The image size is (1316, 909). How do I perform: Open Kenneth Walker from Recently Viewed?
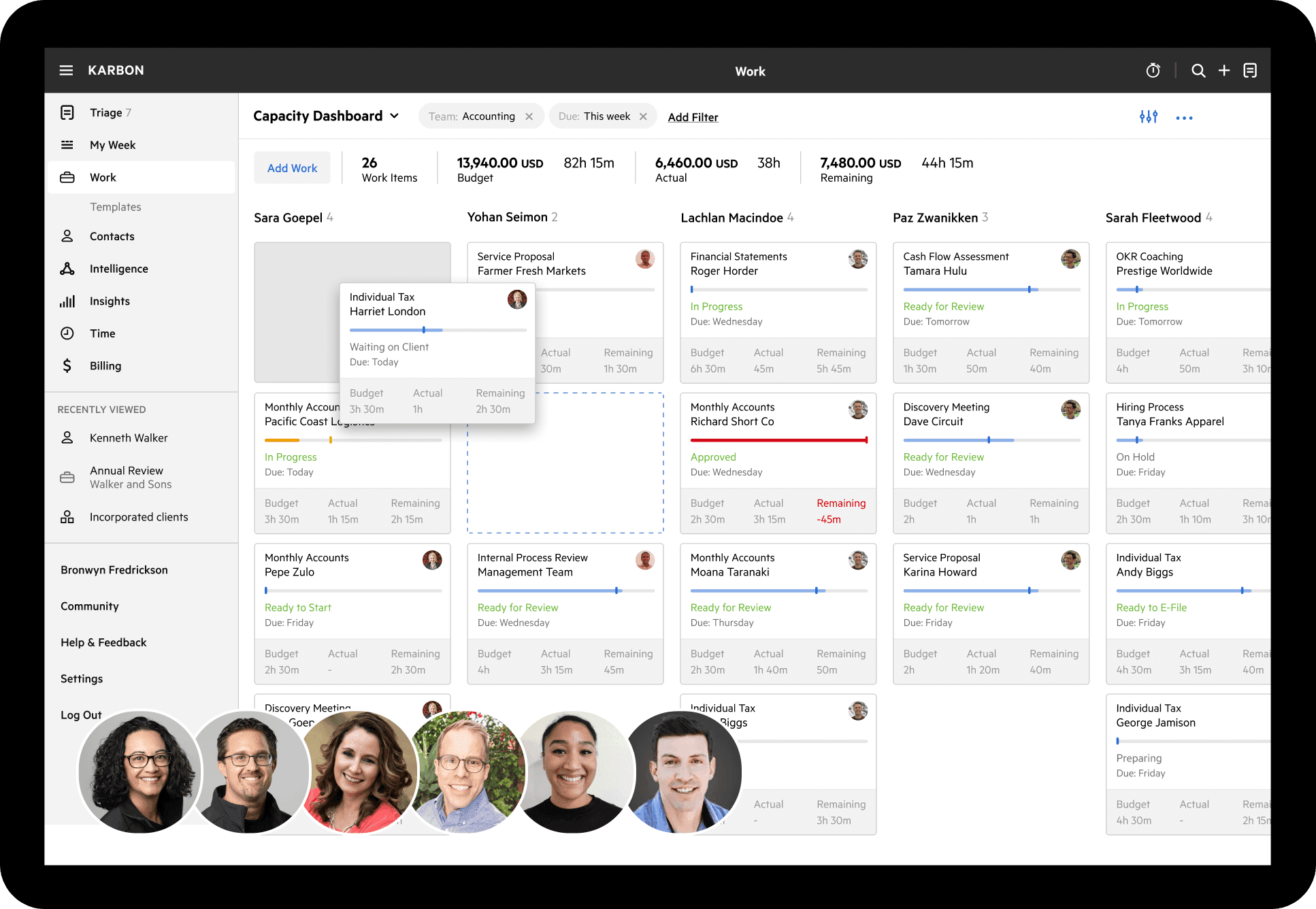(x=129, y=437)
